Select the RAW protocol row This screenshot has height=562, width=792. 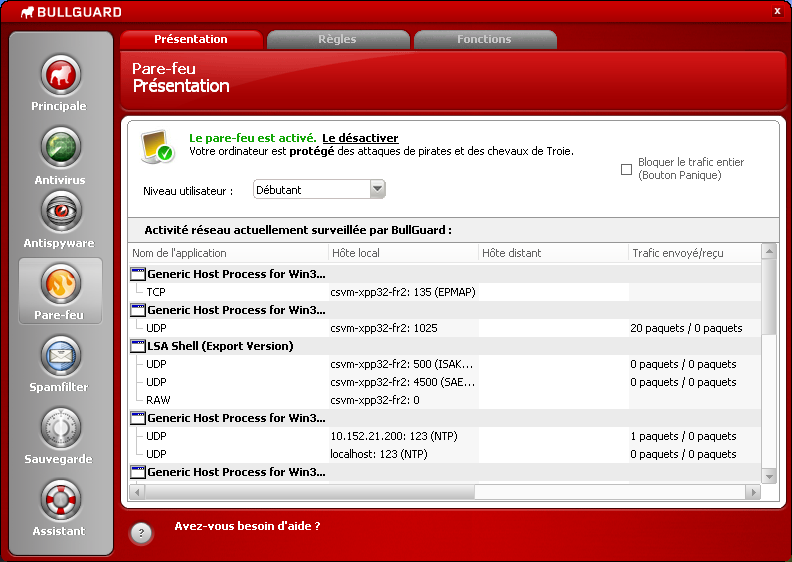[444, 400]
